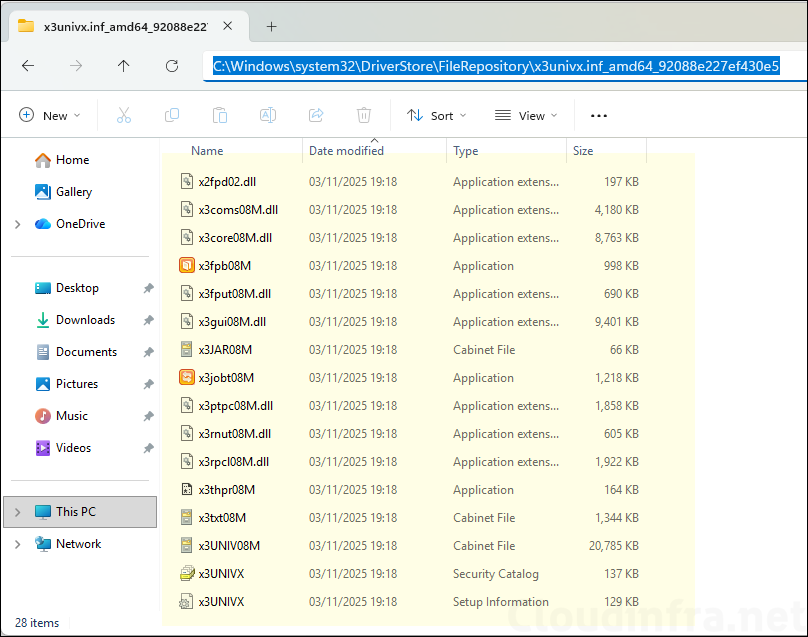Open the See more ellipsis menu
The height and width of the screenshot is (637, 808).
pos(599,115)
